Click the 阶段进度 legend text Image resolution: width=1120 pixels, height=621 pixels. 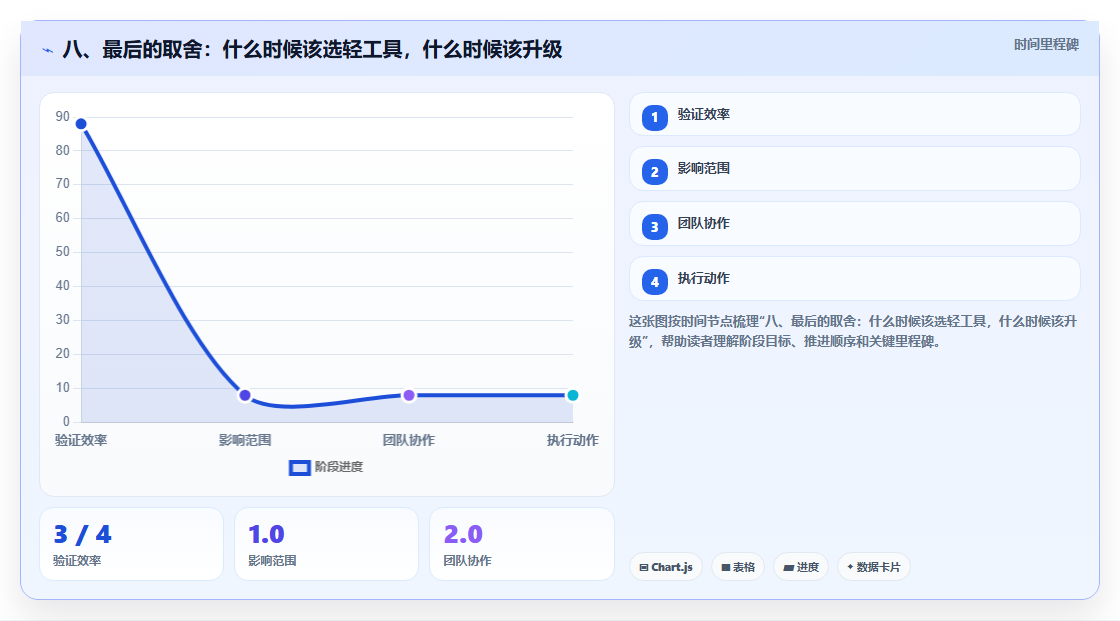pyautogui.click(x=339, y=467)
